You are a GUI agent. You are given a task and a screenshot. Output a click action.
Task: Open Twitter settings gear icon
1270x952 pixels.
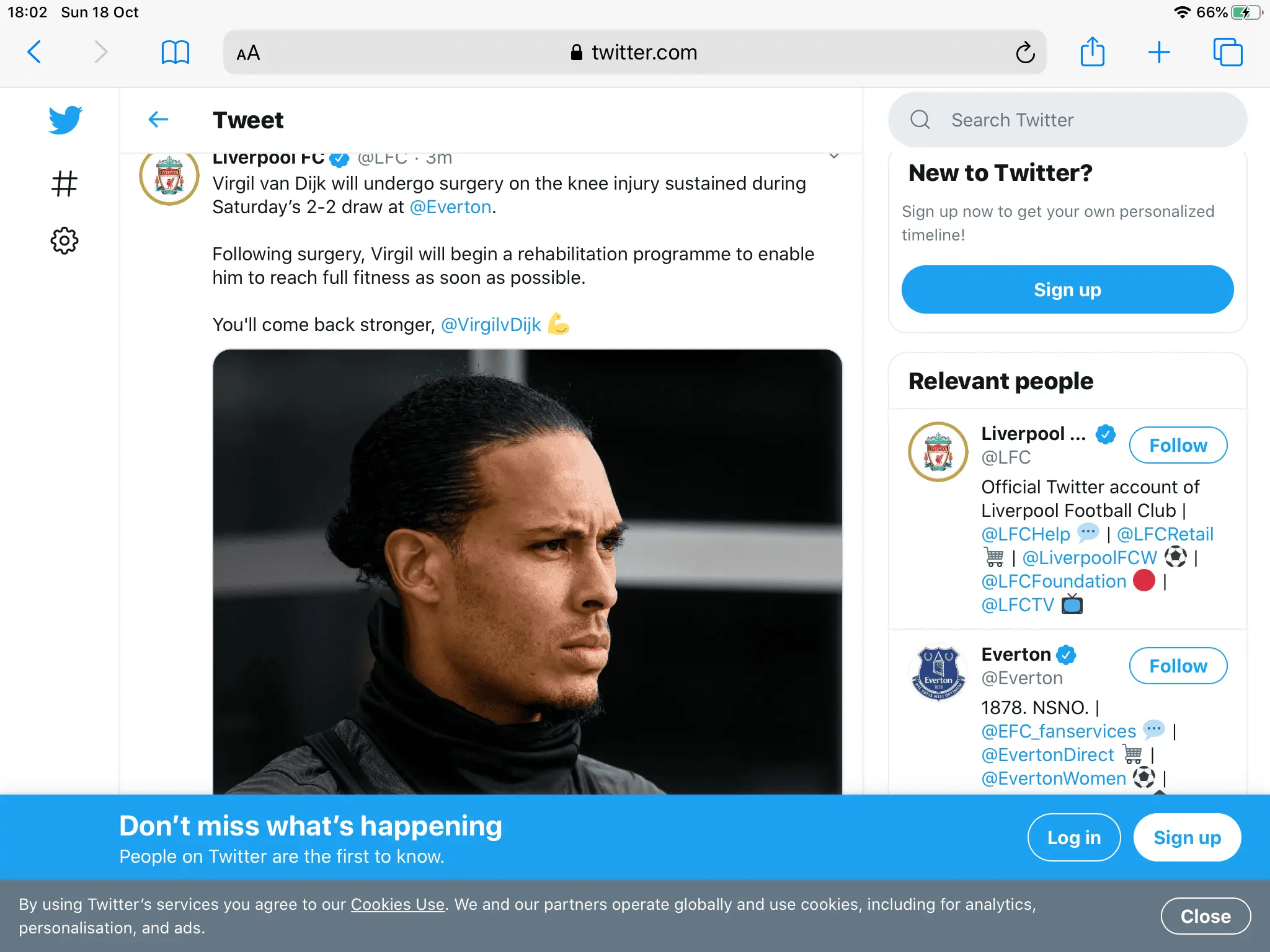coord(64,240)
